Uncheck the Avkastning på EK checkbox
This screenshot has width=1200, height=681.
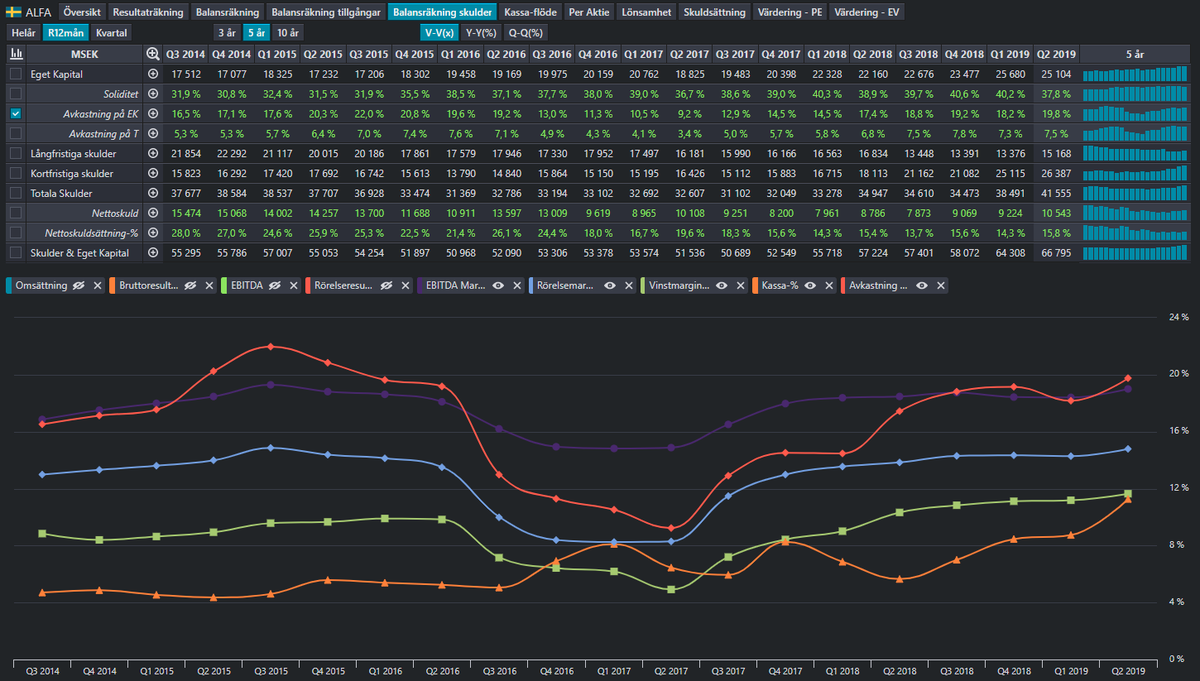[x=15, y=113]
